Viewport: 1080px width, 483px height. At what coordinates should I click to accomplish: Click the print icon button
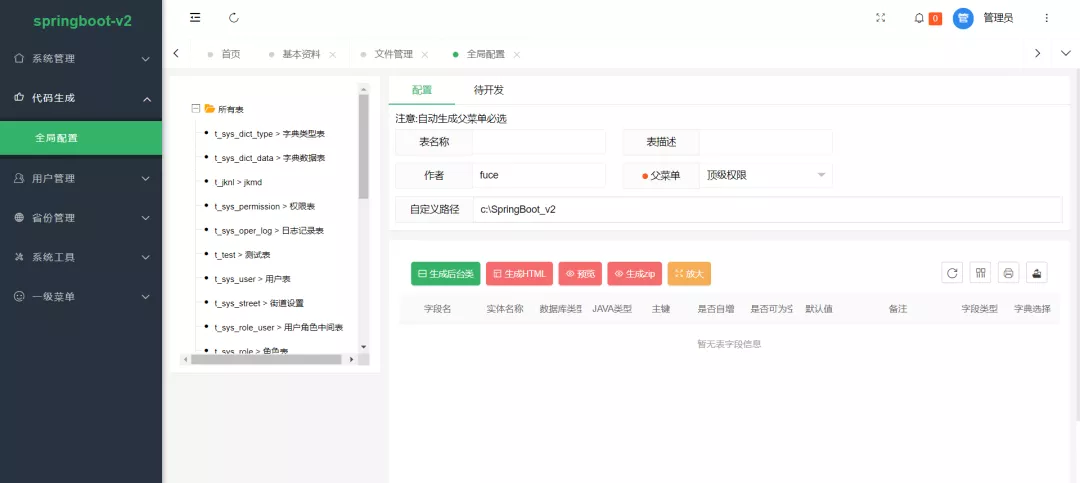click(1008, 273)
